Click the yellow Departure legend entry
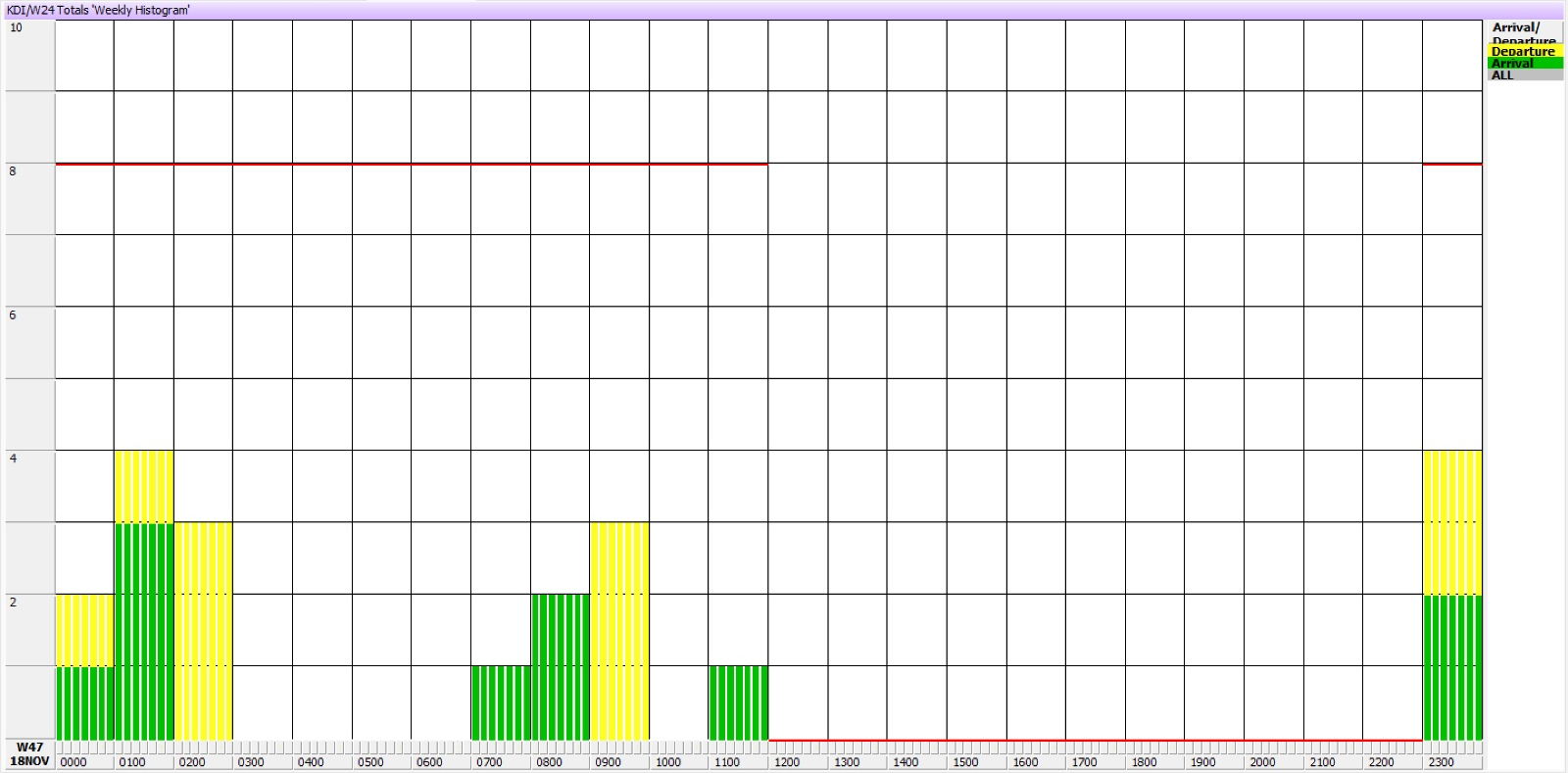This screenshot has height=773, width=1568. pyautogui.click(x=1524, y=52)
